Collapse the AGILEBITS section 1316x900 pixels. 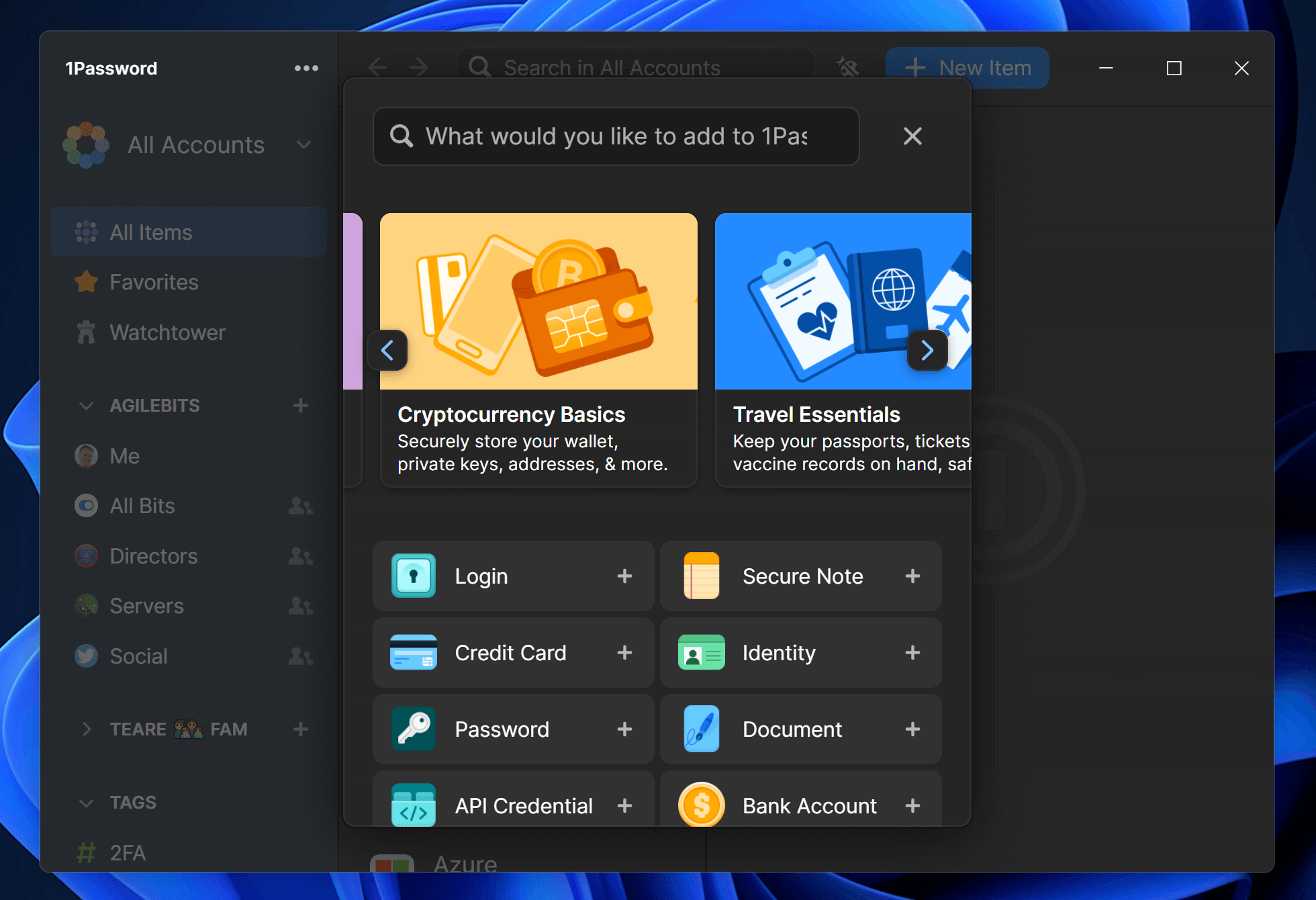click(x=86, y=406)
